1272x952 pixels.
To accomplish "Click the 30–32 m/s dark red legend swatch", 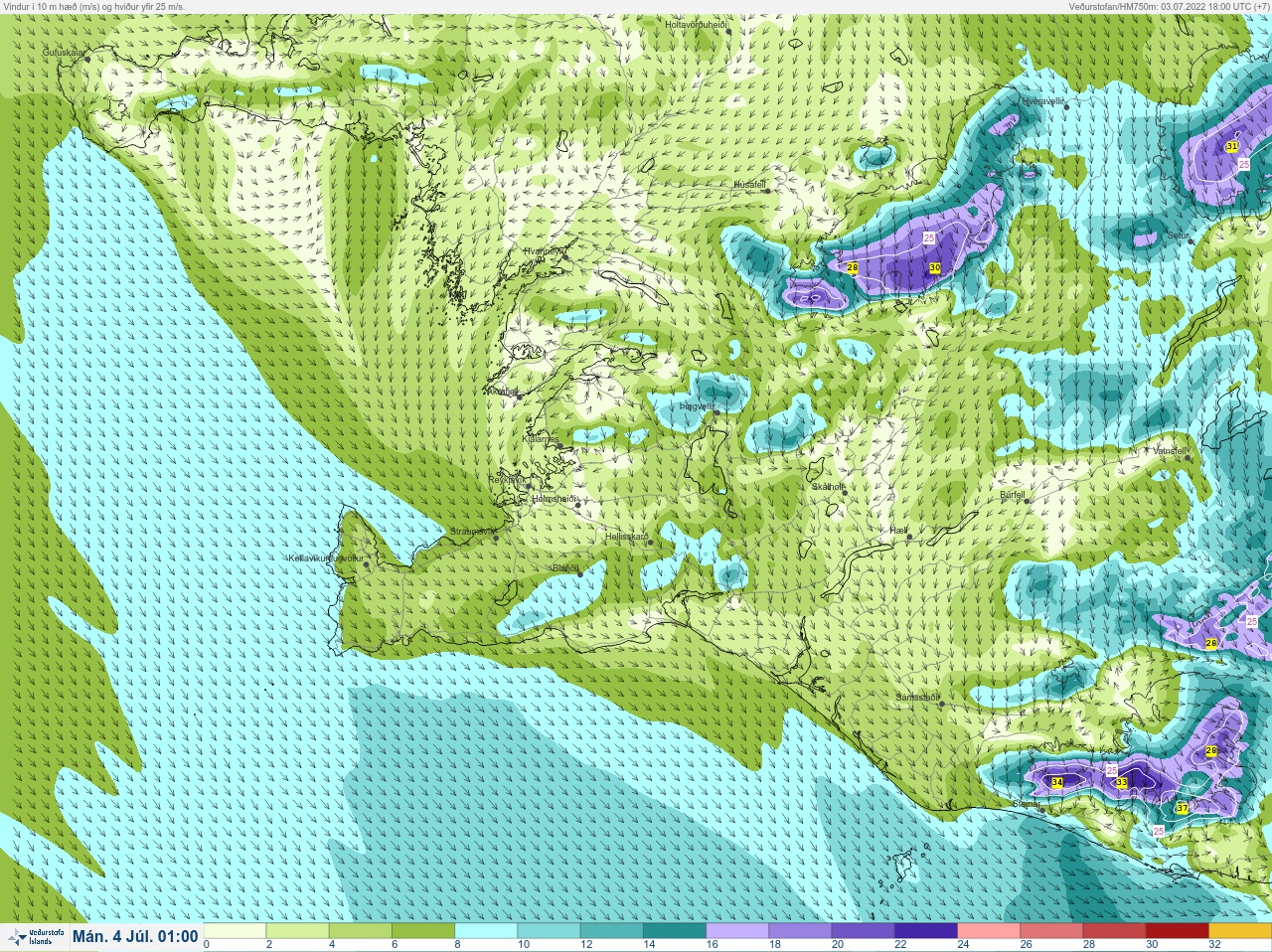I will 1177,932.
